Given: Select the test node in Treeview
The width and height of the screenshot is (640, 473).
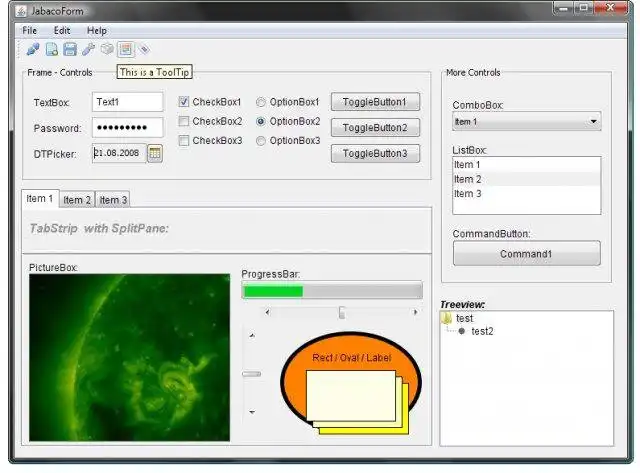Looking at the screenshot, I should 464,318.
